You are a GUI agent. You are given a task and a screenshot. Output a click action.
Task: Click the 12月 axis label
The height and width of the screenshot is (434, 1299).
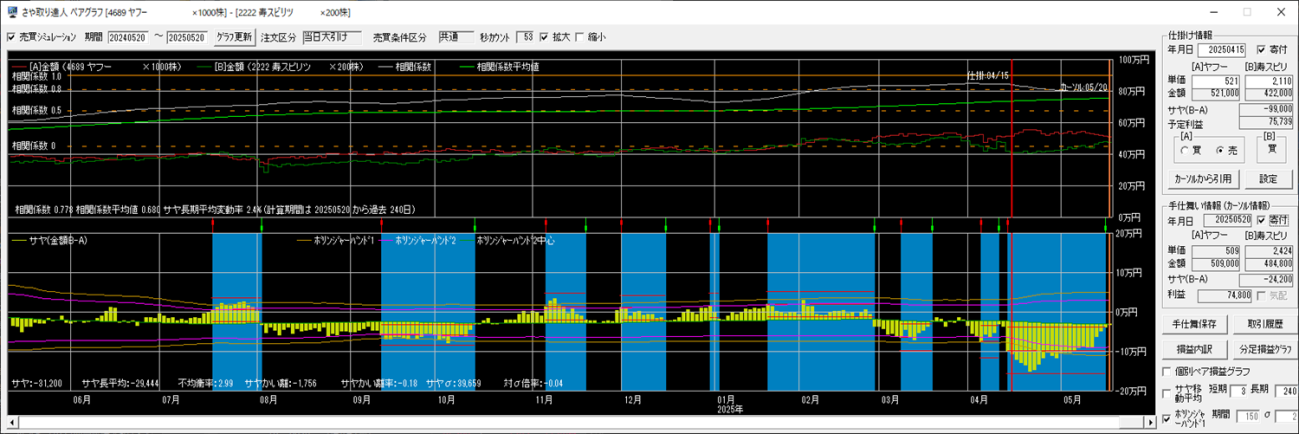coord(632,399)
